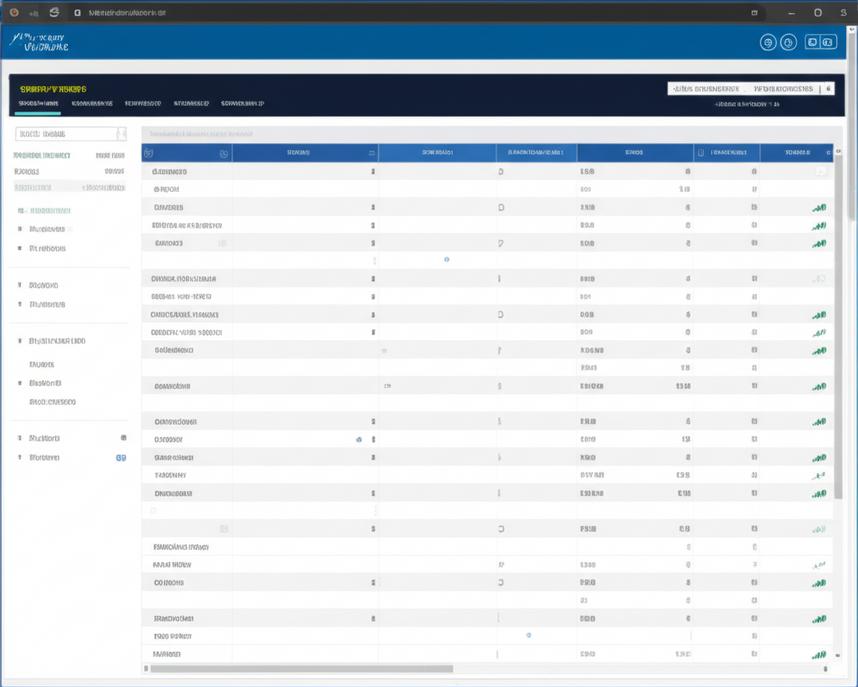Click the horizontal scrollbar thumb below the table

(302, 668)
